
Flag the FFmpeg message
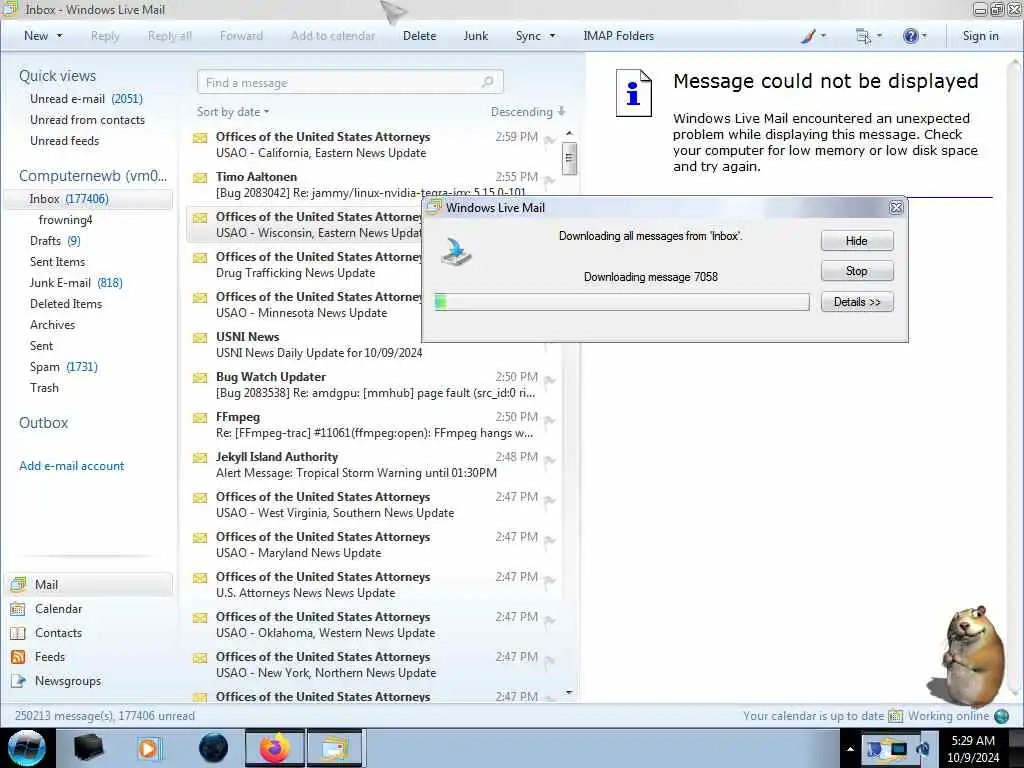[x=550, y=420]
